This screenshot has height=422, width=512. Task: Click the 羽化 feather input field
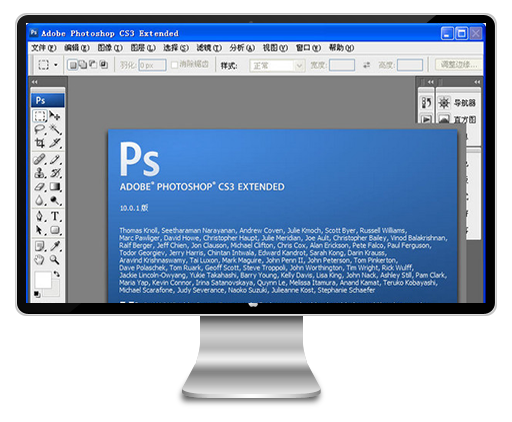(x=152, y=65)
